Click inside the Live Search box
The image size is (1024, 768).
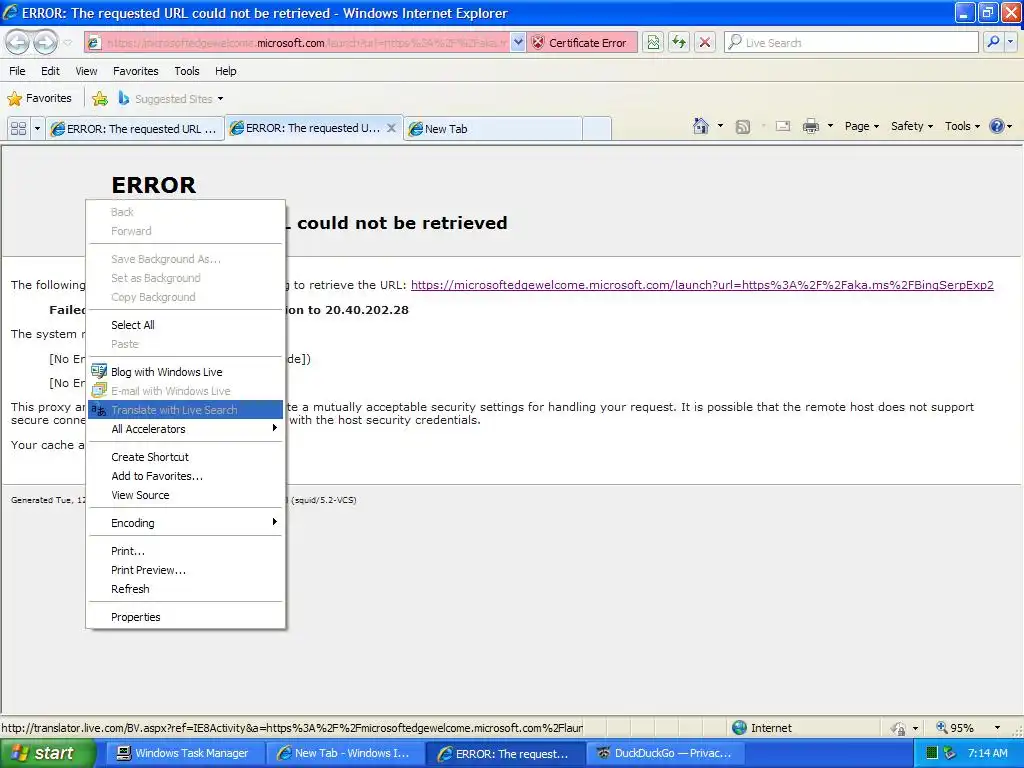pyautogui.click(x=852, y=42)
